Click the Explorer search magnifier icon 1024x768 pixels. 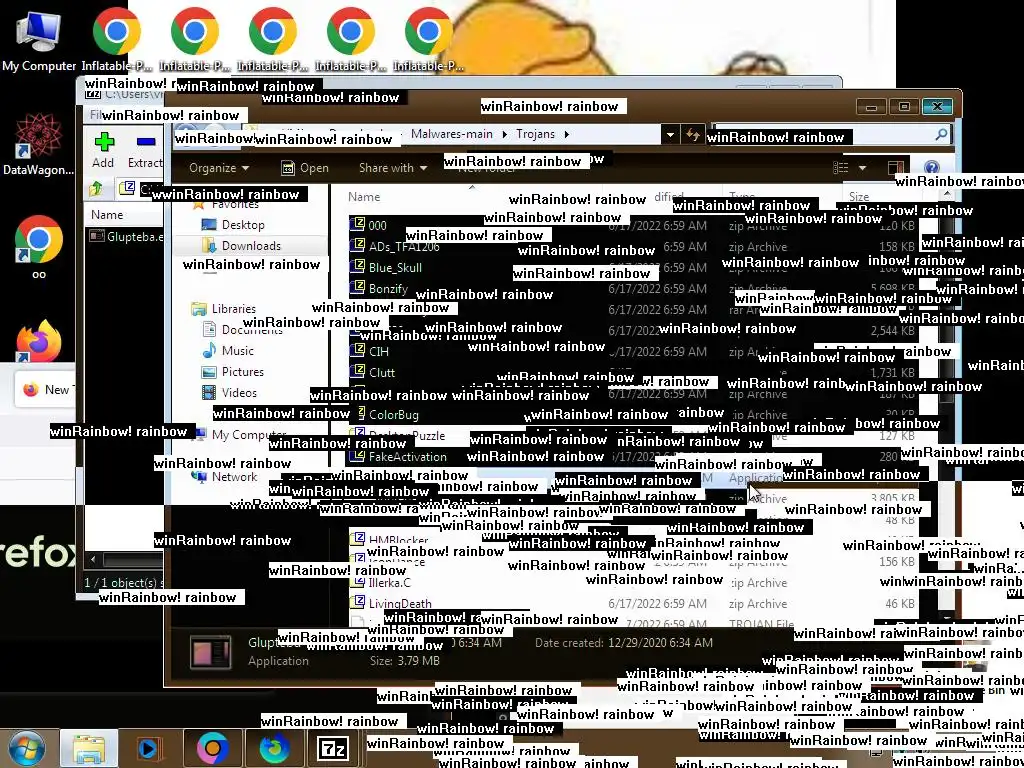point(941,135)
